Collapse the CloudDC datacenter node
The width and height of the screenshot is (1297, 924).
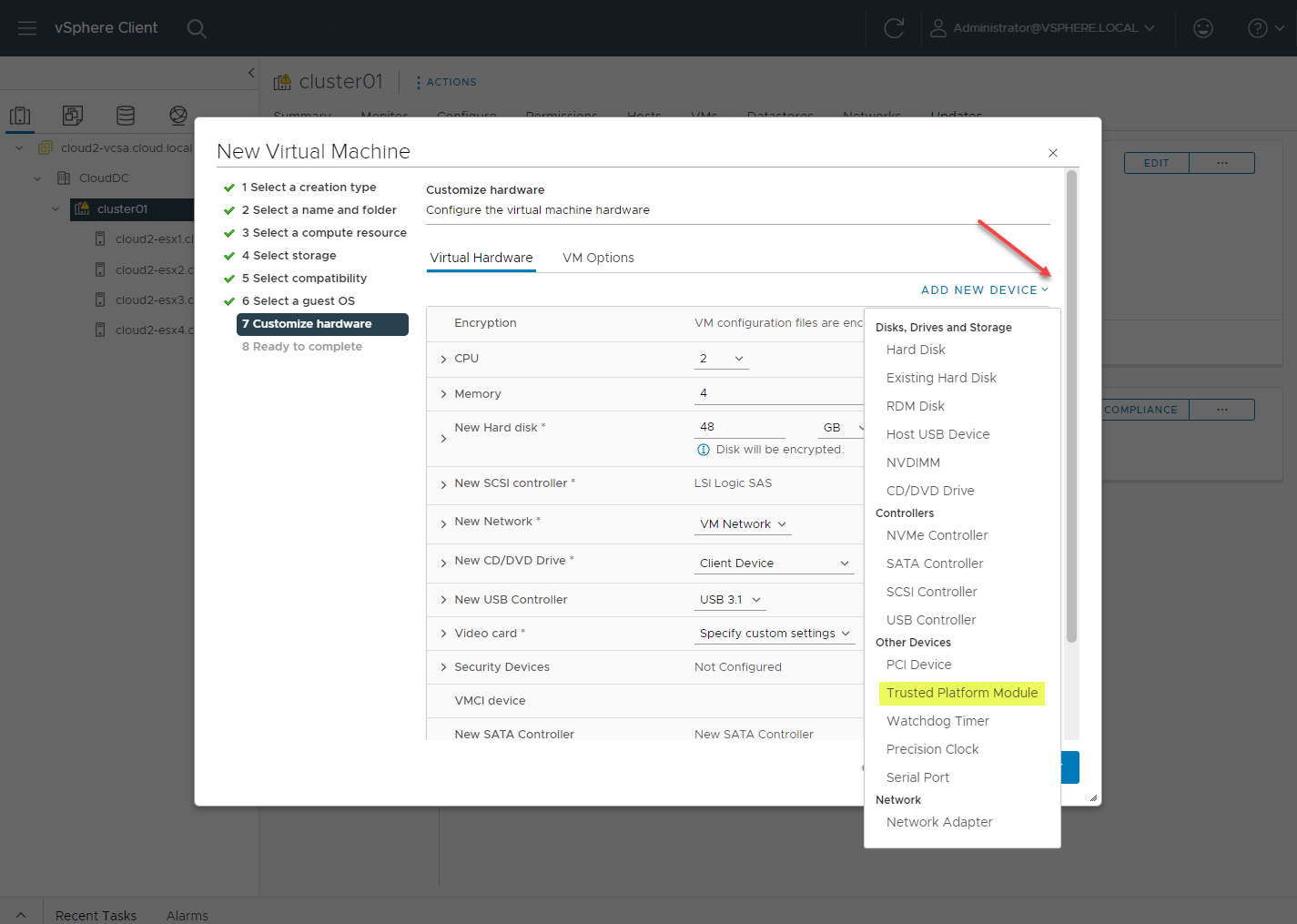coord(37,178)
